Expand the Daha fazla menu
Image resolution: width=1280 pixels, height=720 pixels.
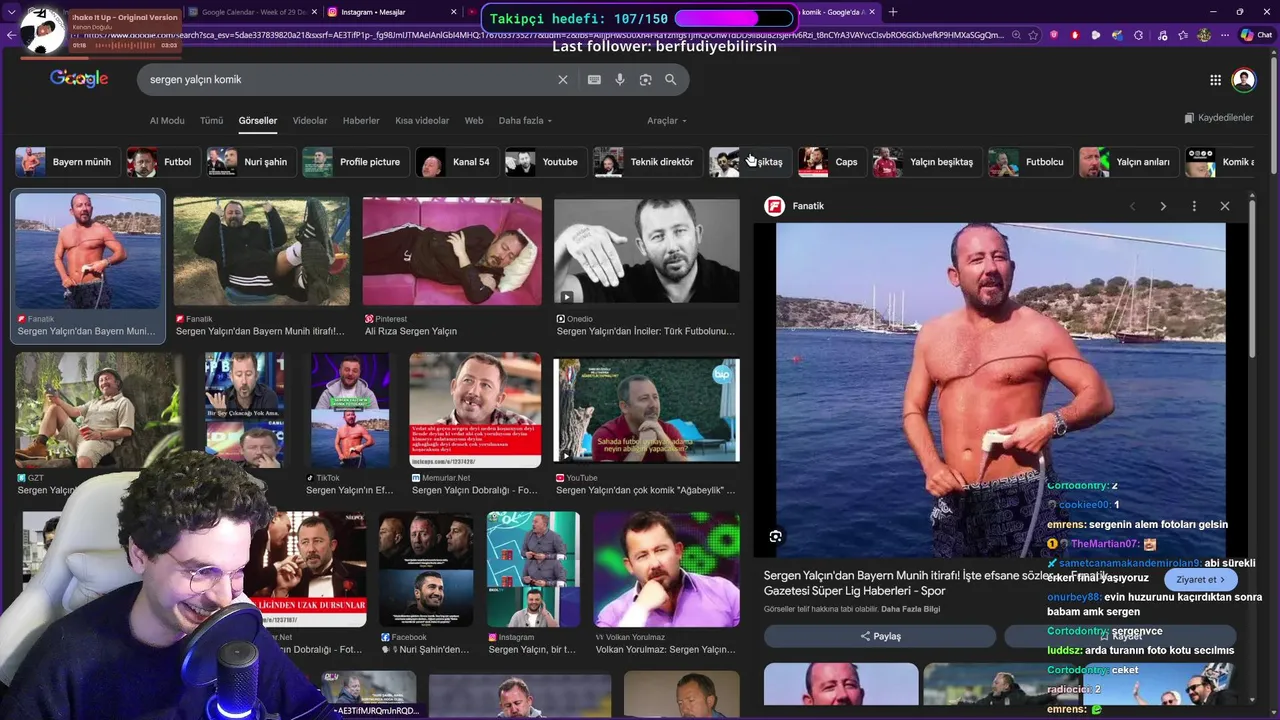pos(525,121)
